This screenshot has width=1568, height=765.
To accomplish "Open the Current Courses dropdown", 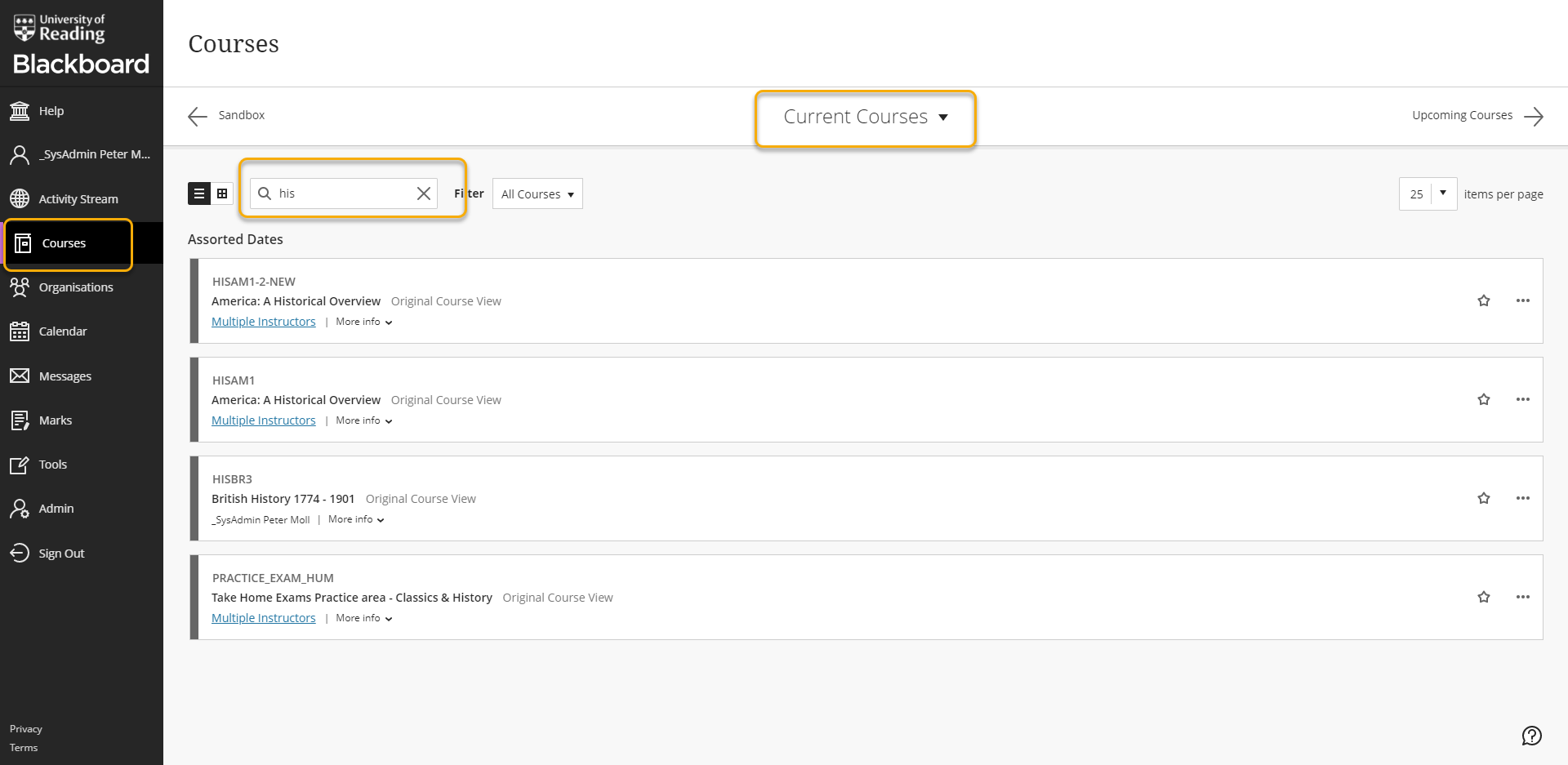I will pyautogui.click(x=866, y=117).
